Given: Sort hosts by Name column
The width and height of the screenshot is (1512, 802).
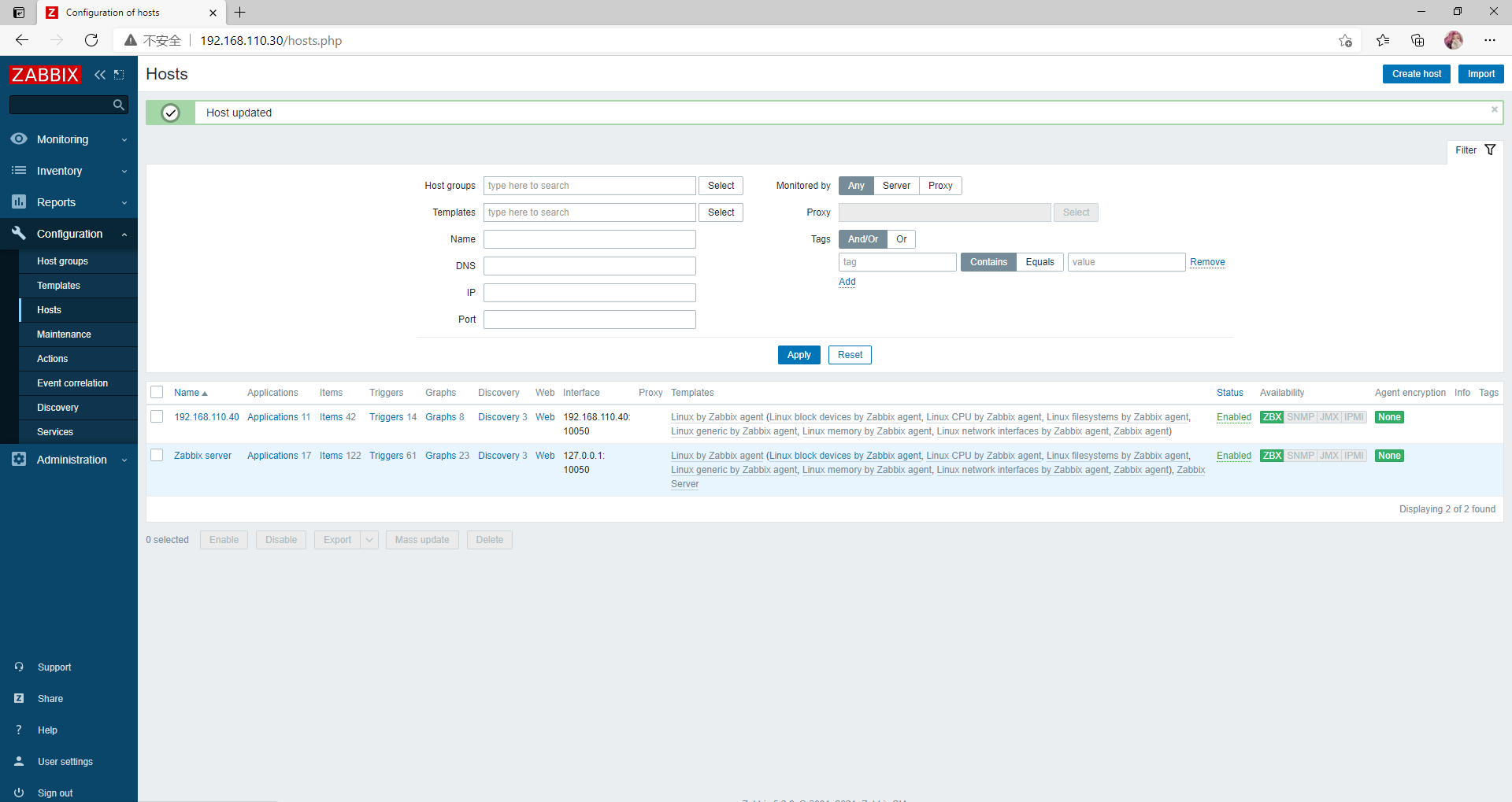Looking at the screenshot, I should pos(190,393).
